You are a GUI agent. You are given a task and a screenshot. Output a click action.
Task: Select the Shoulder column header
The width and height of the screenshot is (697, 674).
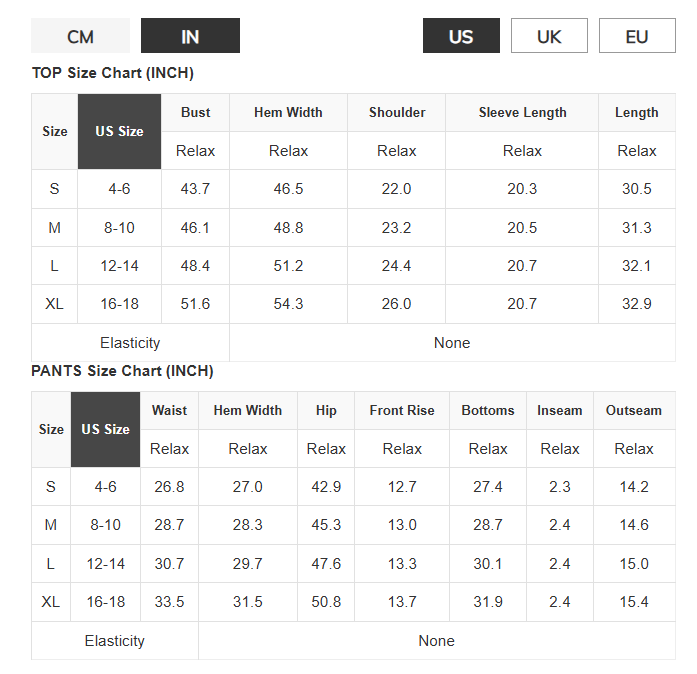tap(397, 112)
